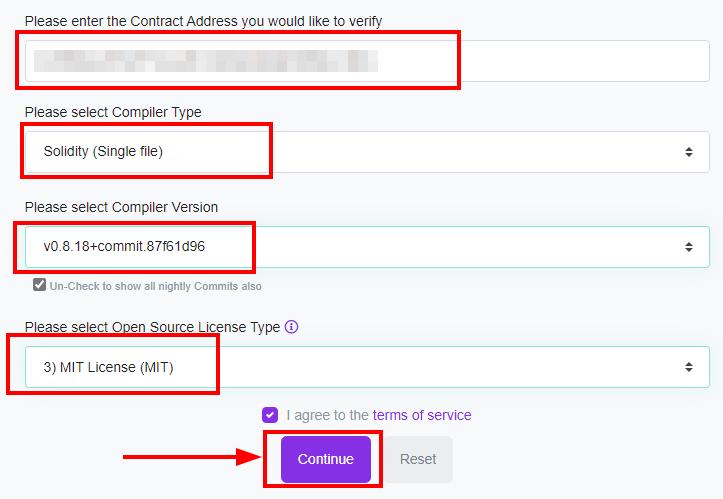The height and width of the screenshot is (499, 723).
Task: Click the 'Please select Open Source License Type' label
Action: point(153,327)
